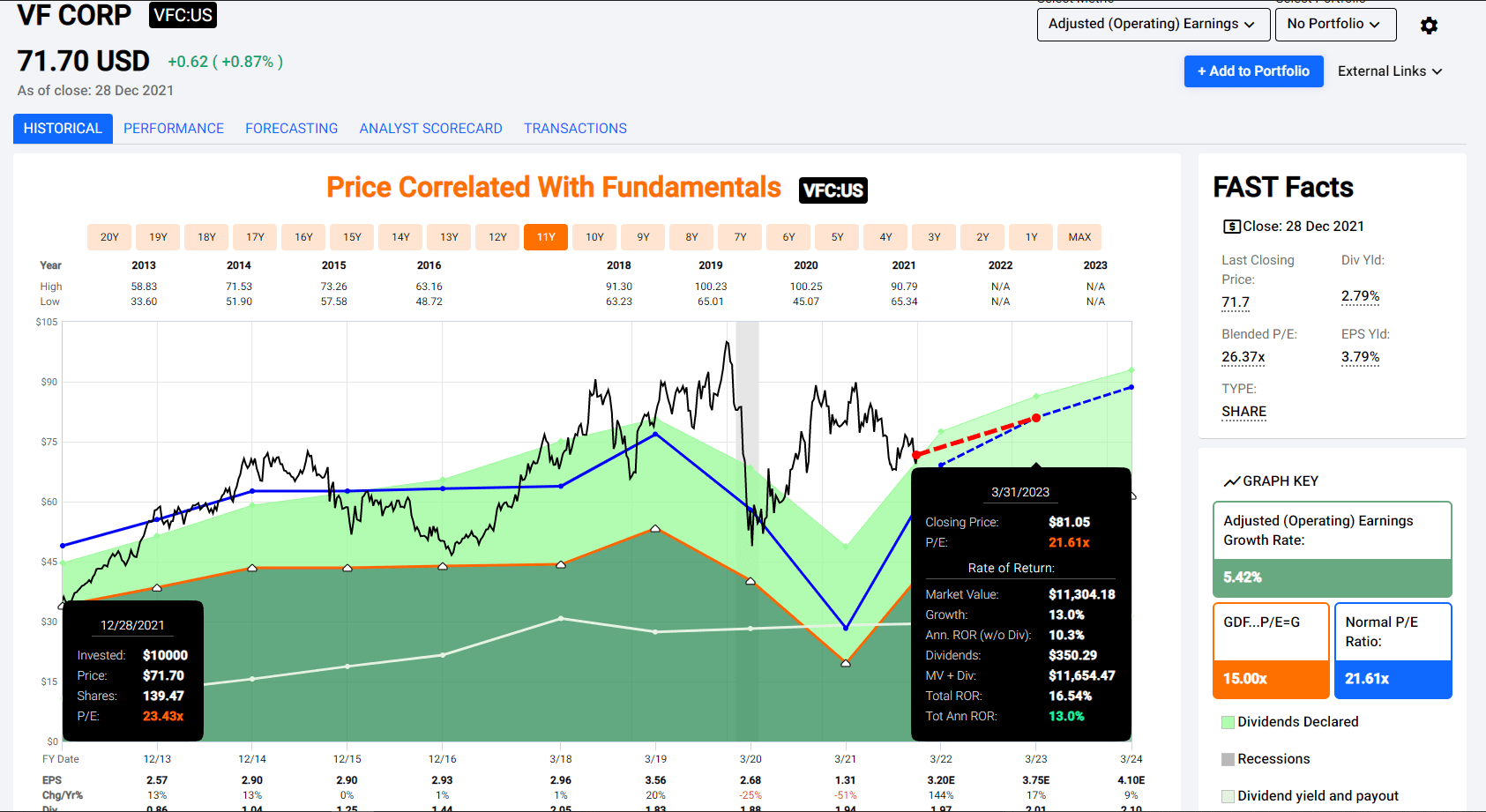Click the Tot Ann ROR 13.0% value
The image size is (1486, 812).
click(1066, 717)
